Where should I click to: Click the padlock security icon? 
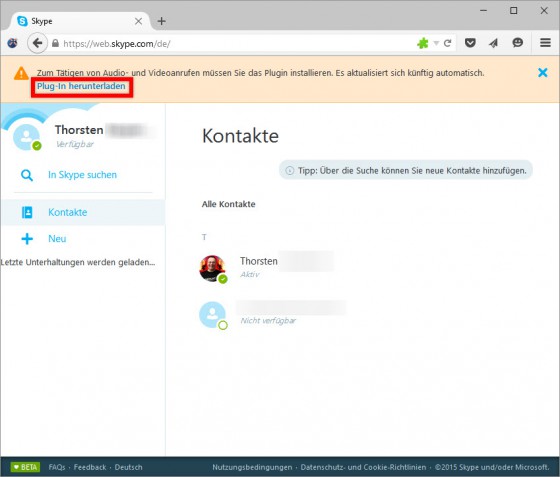pyautogui.click(x=55, y=43)
